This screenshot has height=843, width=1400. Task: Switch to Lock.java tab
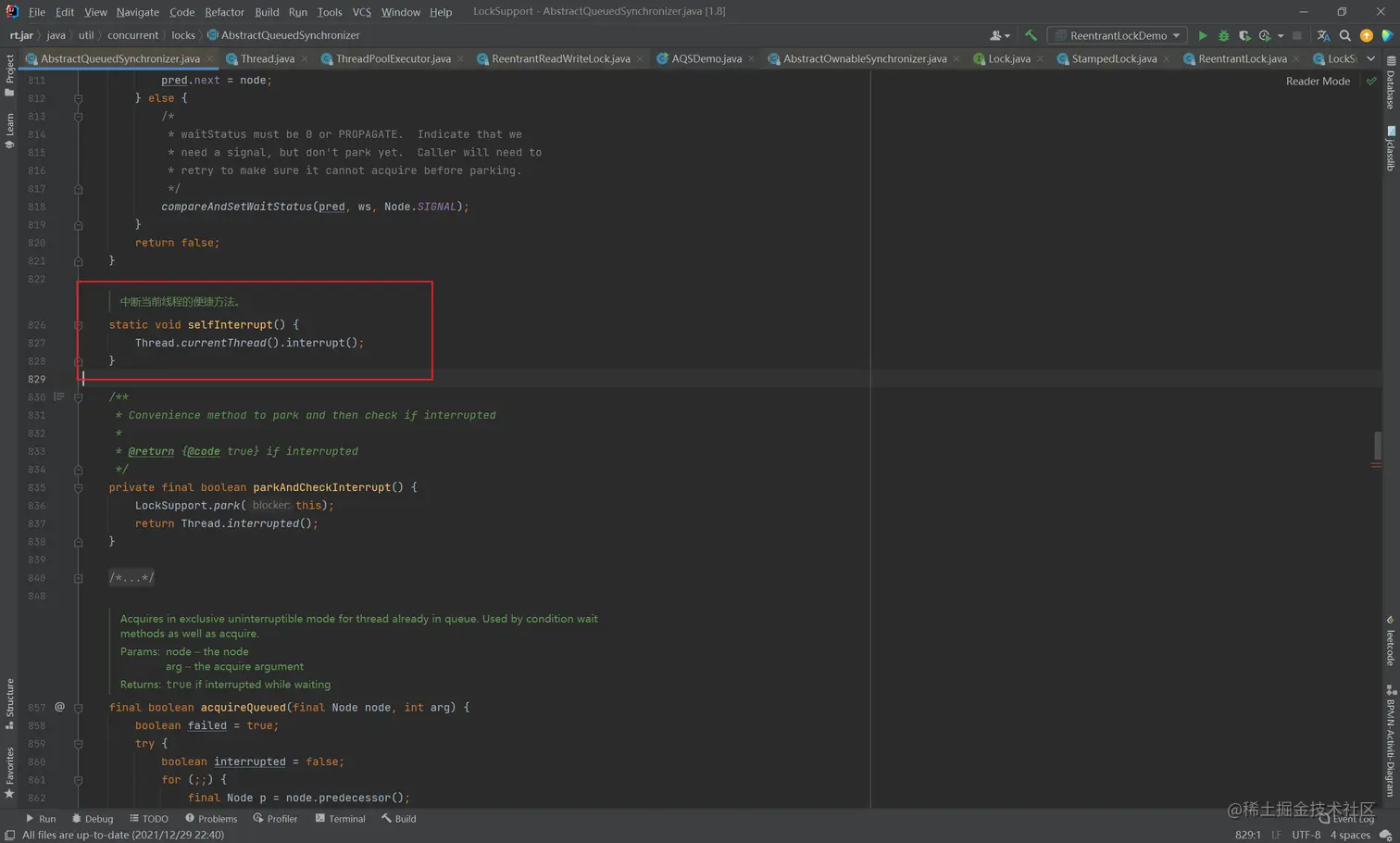(x=1009, y=58)
